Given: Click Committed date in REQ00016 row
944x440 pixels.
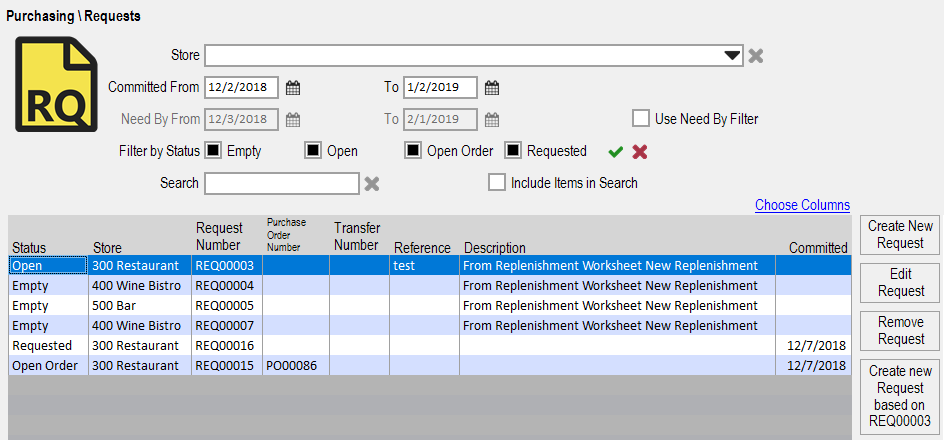Looking at the screenshot, I should tap(813, 345).
